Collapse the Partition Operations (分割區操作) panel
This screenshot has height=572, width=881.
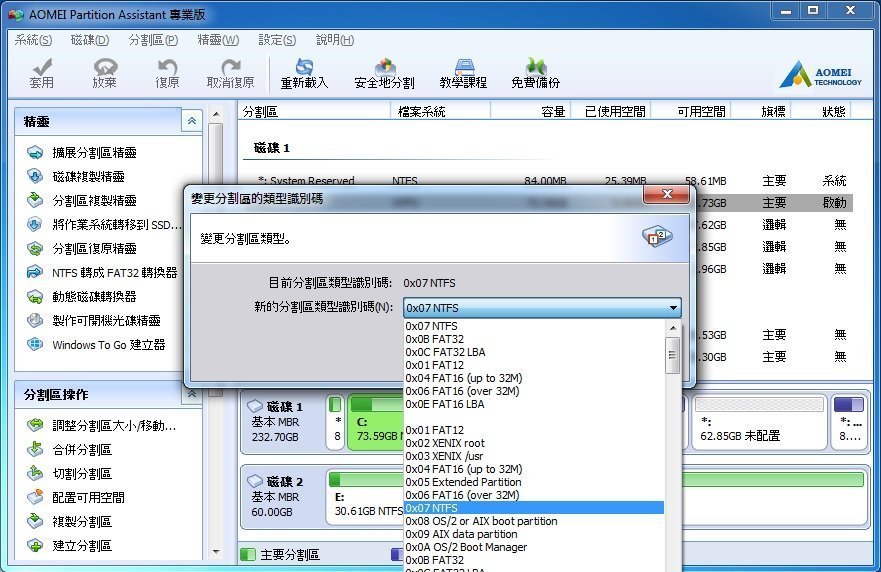click(192, 394)
